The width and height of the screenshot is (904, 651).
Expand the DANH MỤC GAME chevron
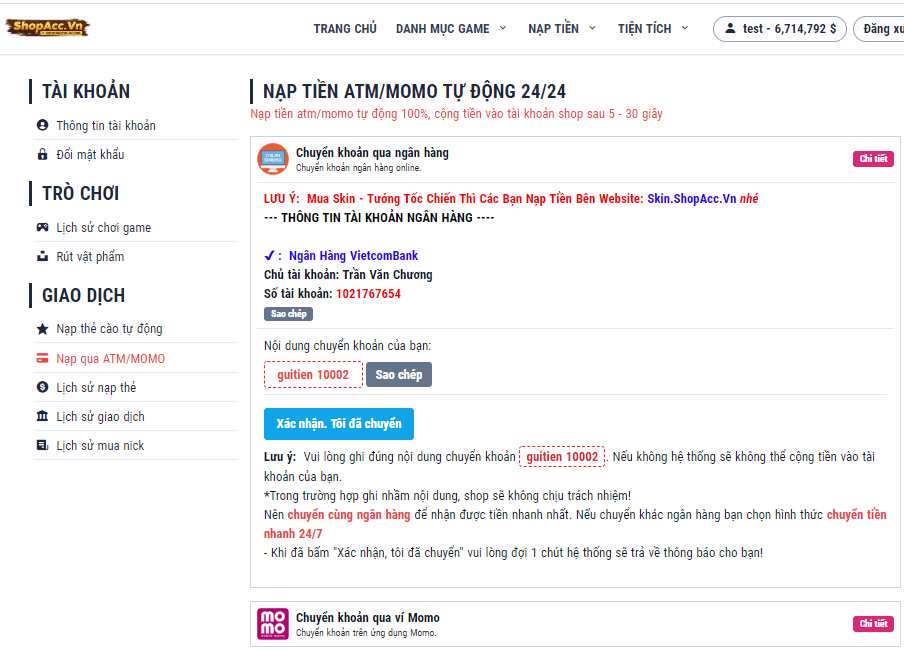point(503,28)
